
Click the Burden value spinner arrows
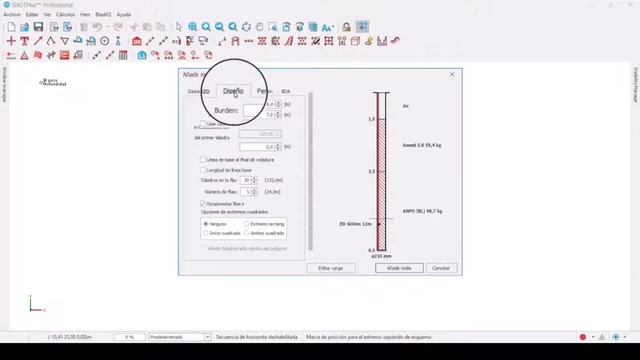tap(278, 104)
